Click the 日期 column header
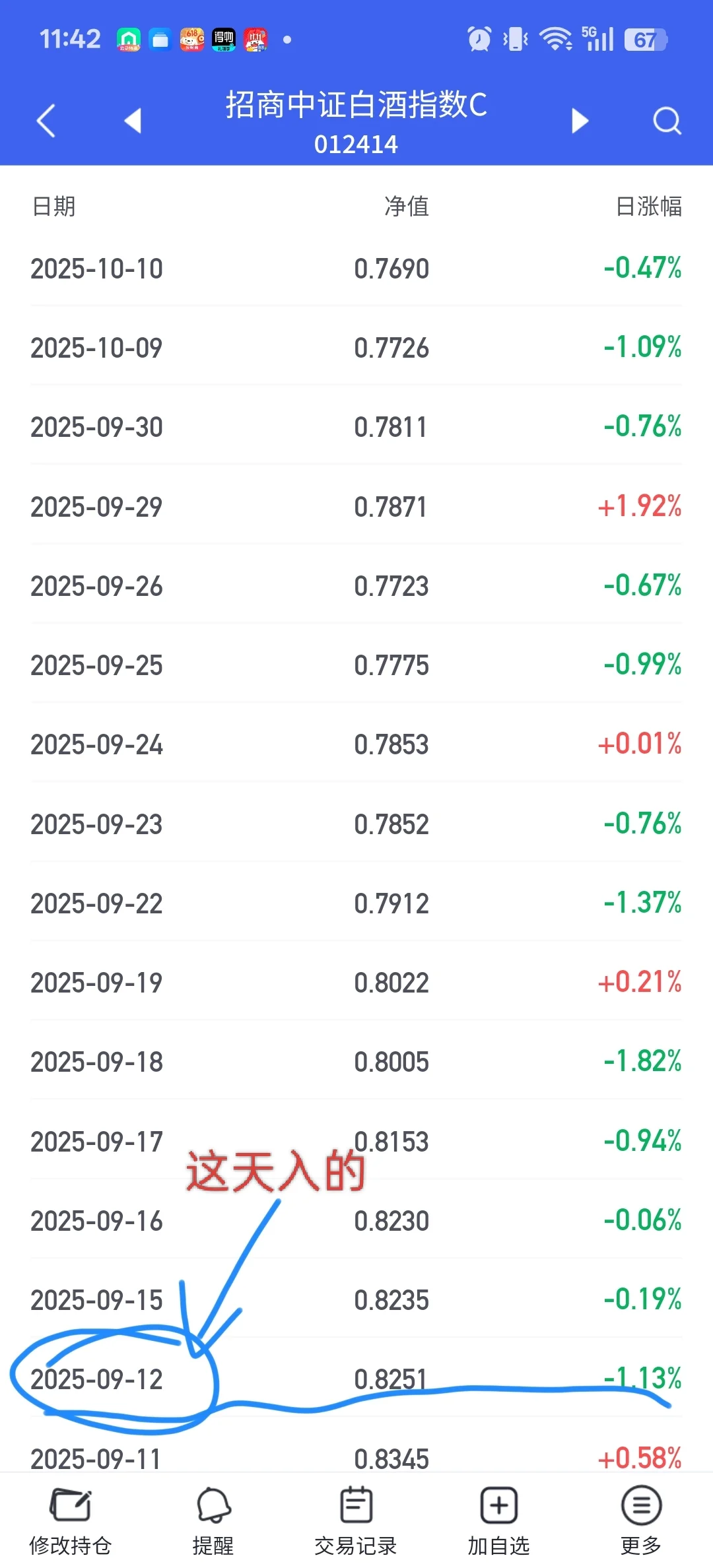 click(53, 207)
